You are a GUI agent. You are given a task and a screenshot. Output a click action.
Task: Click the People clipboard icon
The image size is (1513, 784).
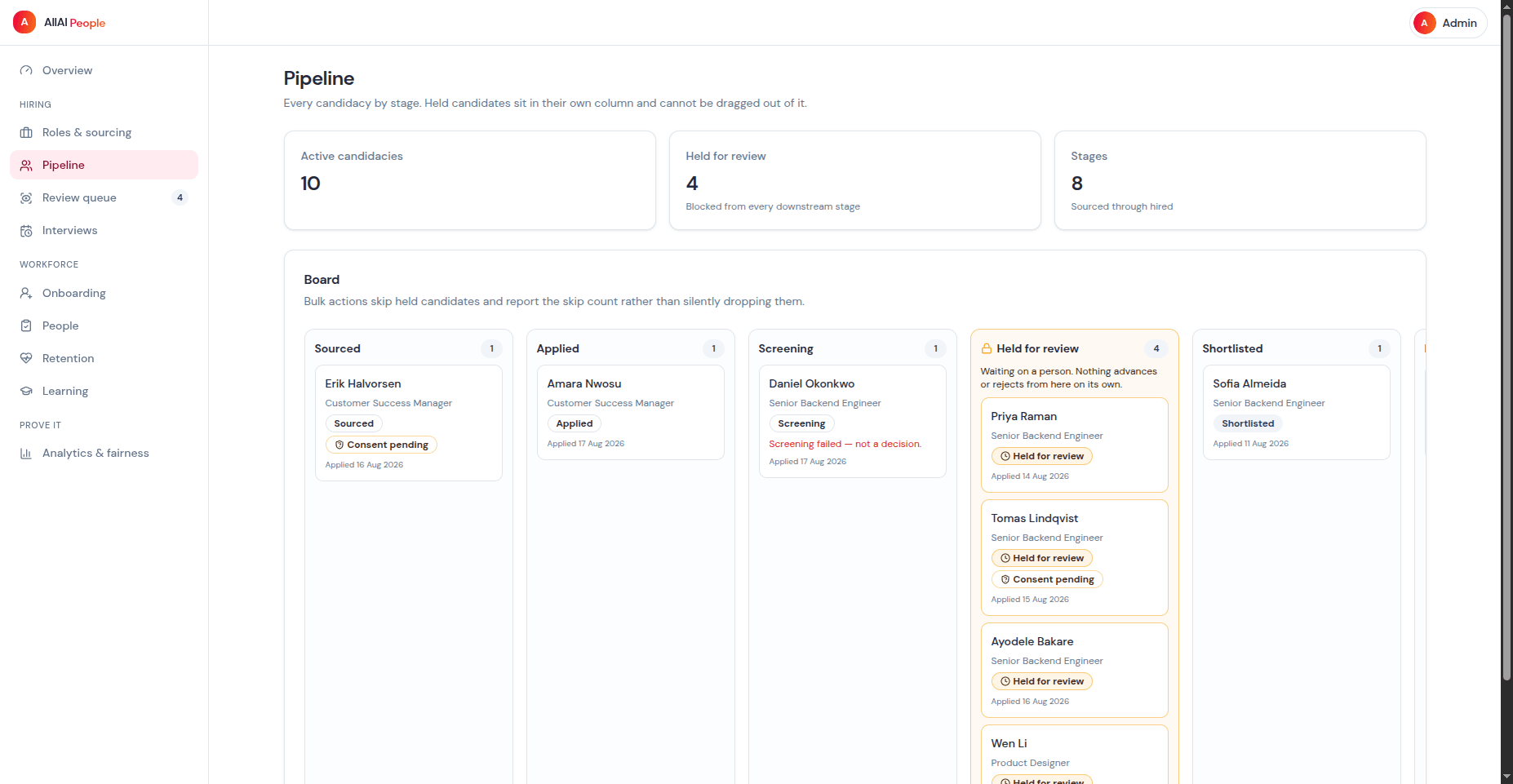pyautogui.click(x=26, y=326)
